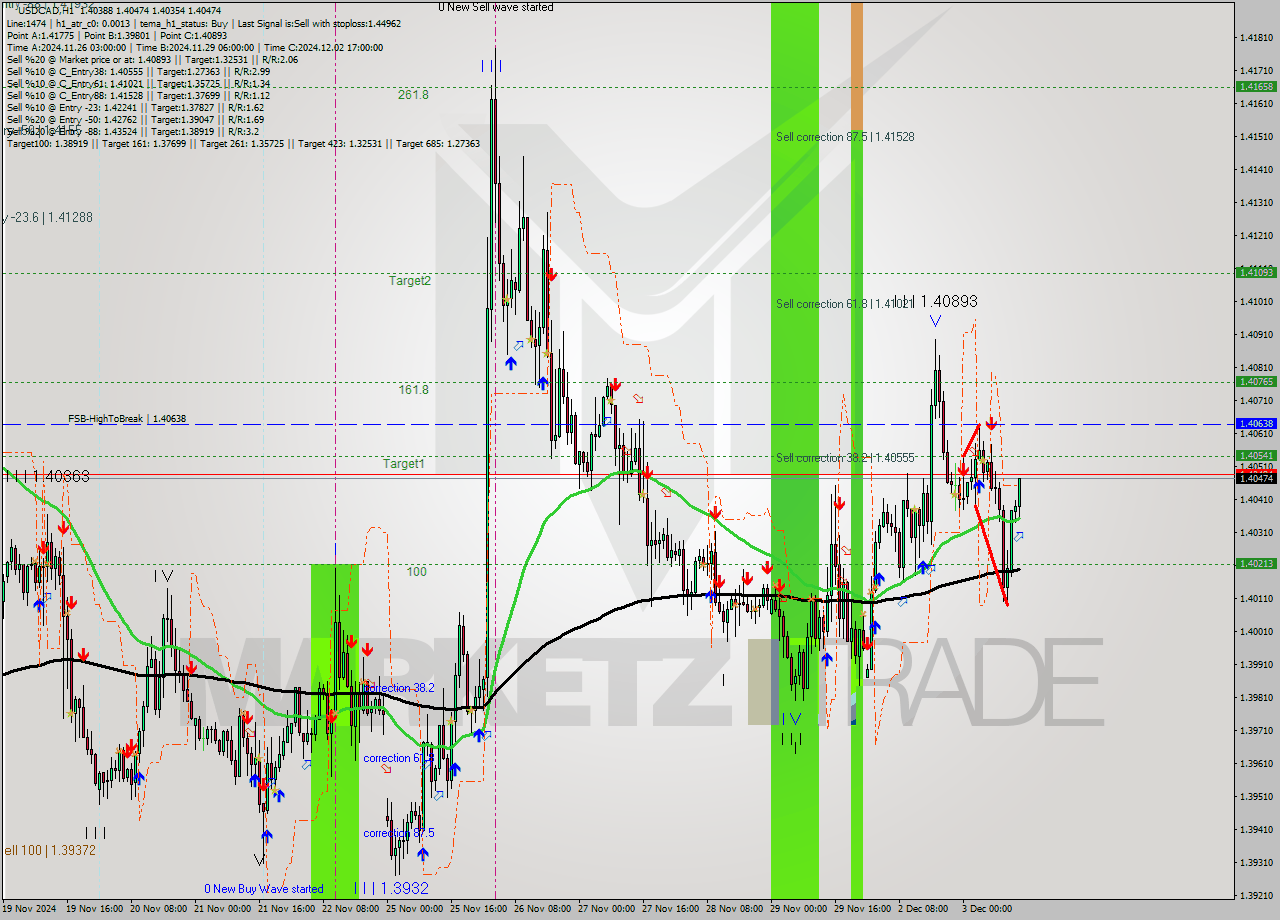Click the 'Sell %10 @ Entry -23' row
The image size is (1280, 920).
coord(135,107)
